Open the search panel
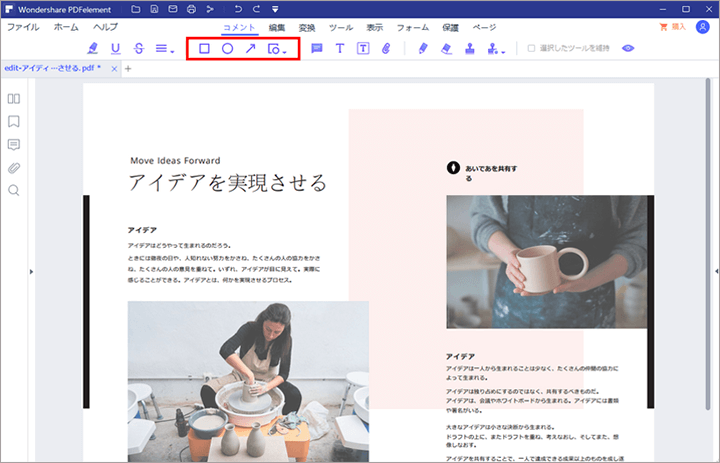Image resolution: width=720 pixels, height=463 pixels. [x=14, y=190]
